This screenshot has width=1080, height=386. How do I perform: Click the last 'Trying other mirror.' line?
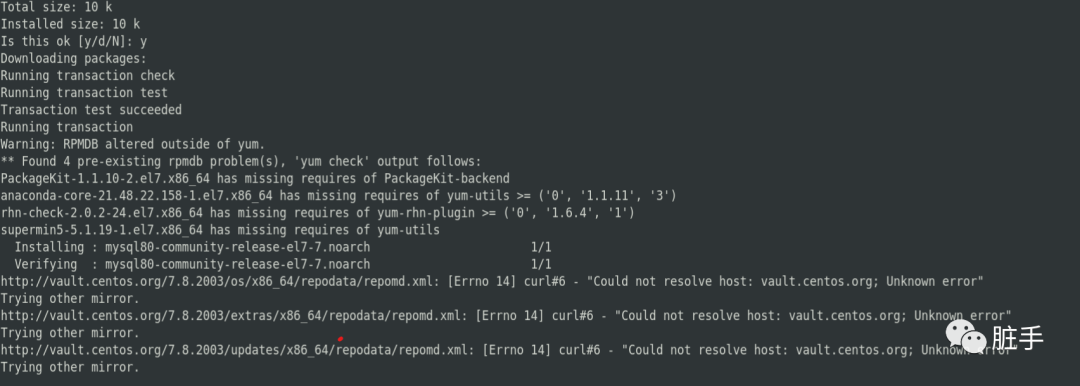point(70,367)
